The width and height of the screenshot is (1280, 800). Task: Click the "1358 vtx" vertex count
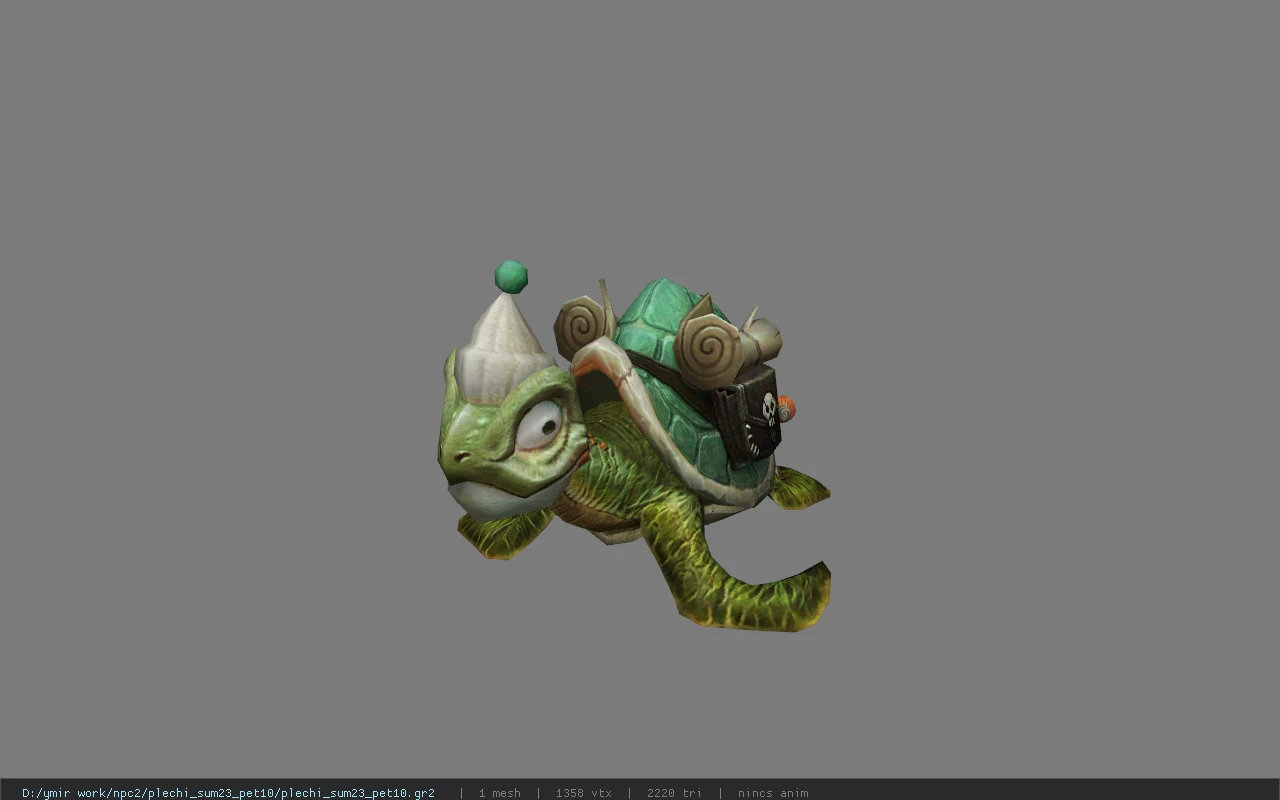point(583,793)
